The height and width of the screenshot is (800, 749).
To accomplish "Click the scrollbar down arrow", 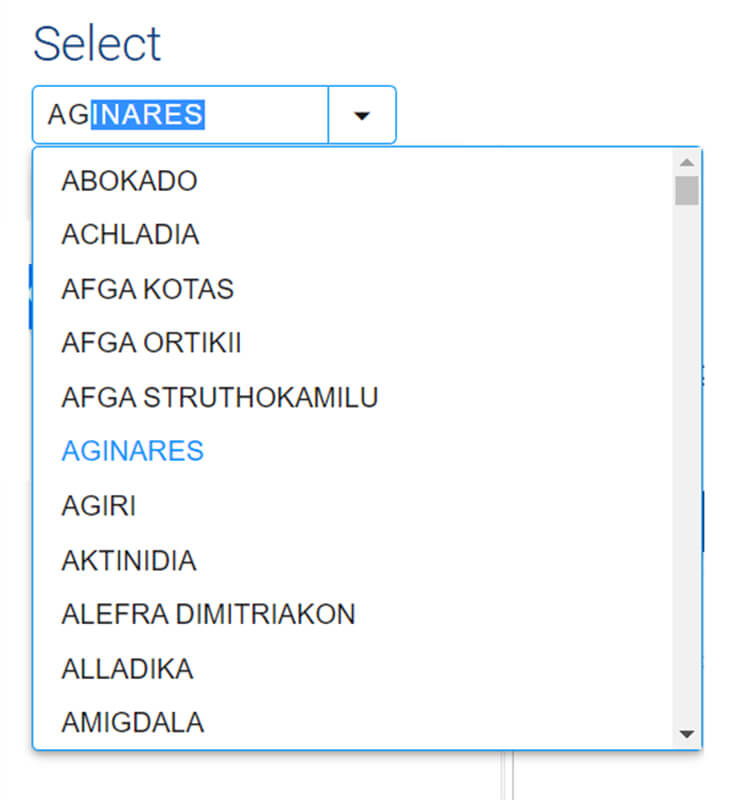I will [x=686, y=734].
